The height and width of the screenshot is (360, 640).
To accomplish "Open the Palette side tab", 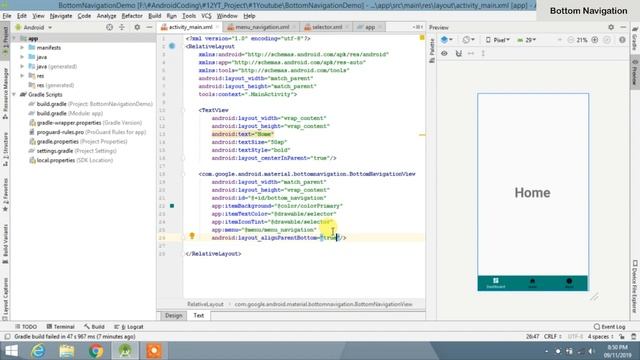I will click(432, 50).
